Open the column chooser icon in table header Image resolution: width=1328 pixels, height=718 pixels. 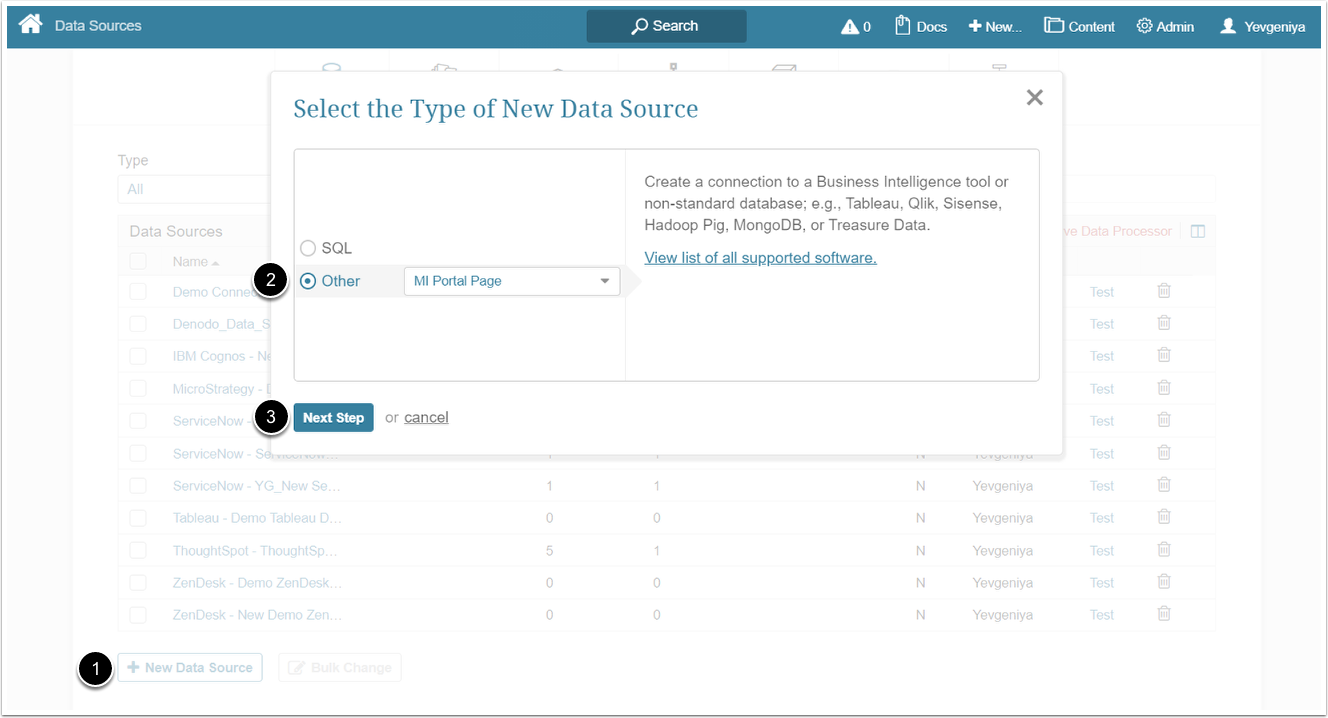point(1197,231)
